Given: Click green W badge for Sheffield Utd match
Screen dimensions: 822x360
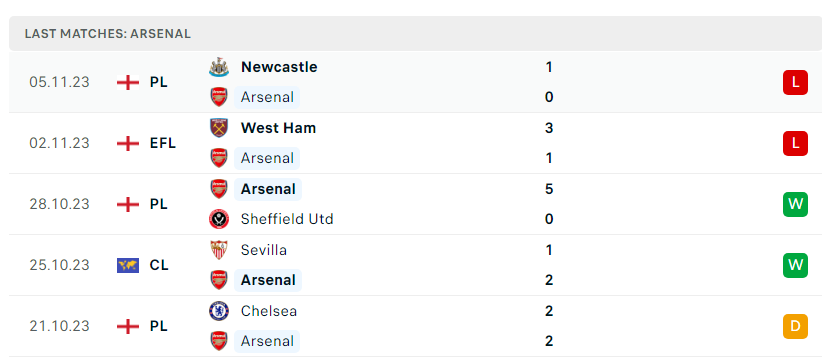Looking at the screenshot, I should pos(795,204).
